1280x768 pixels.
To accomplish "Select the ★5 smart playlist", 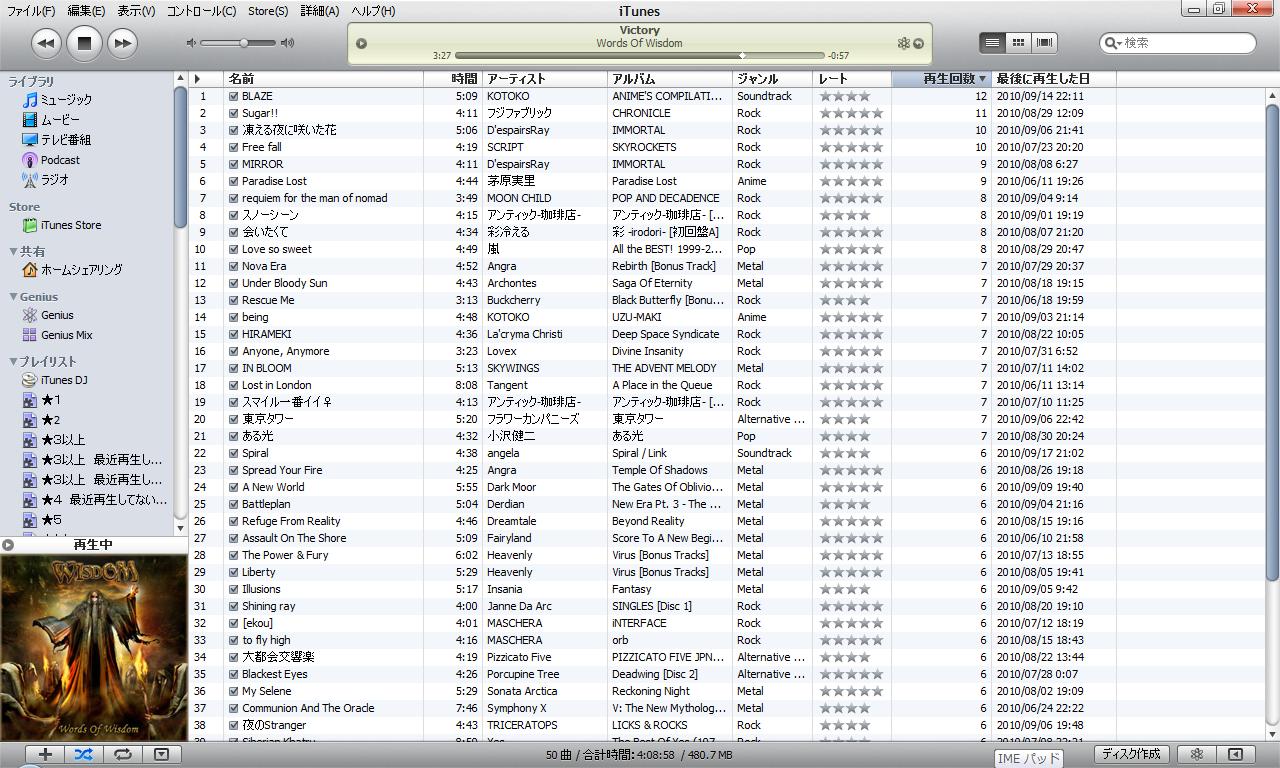I will (50, 520).
